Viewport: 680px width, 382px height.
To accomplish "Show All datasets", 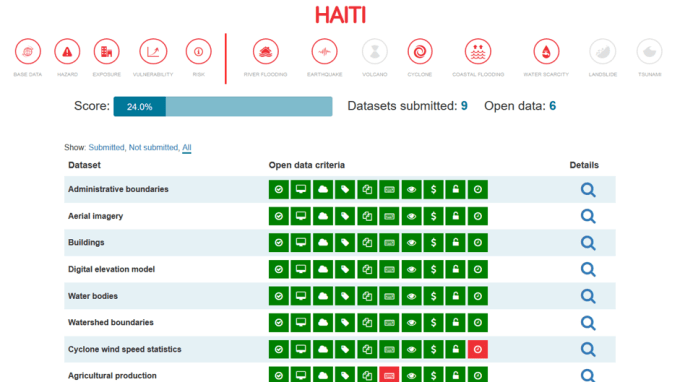I will tap(186, 147).
